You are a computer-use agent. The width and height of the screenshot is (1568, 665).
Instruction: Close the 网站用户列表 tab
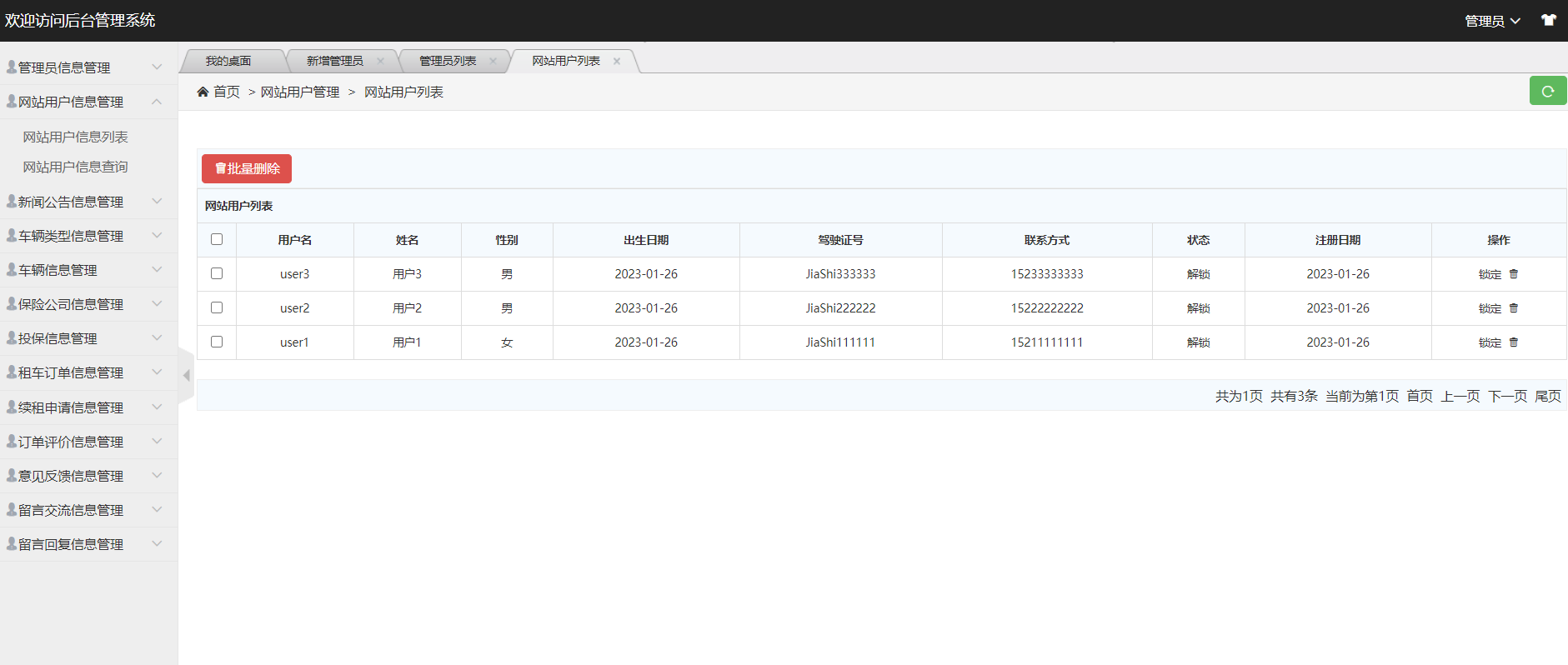click(x=617, y=61)
